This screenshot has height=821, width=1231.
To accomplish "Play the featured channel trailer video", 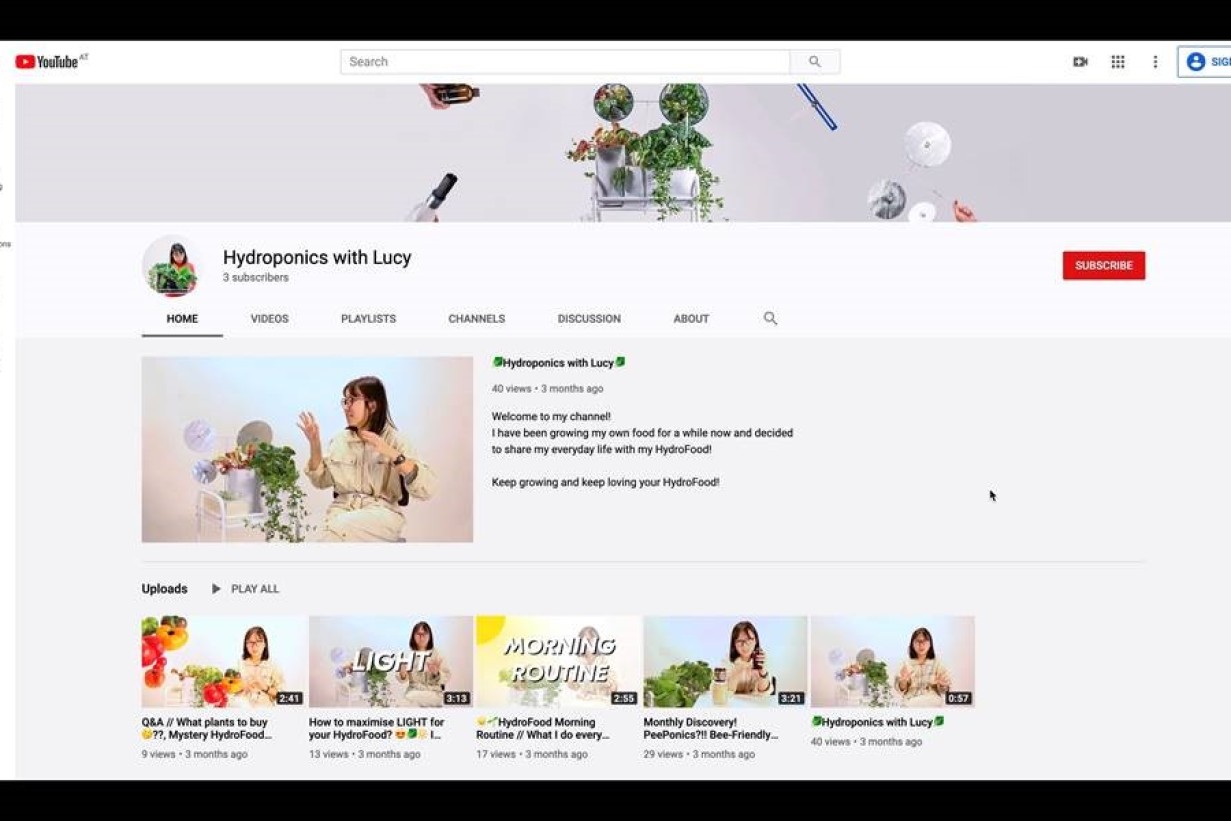I will click(307, 450).
